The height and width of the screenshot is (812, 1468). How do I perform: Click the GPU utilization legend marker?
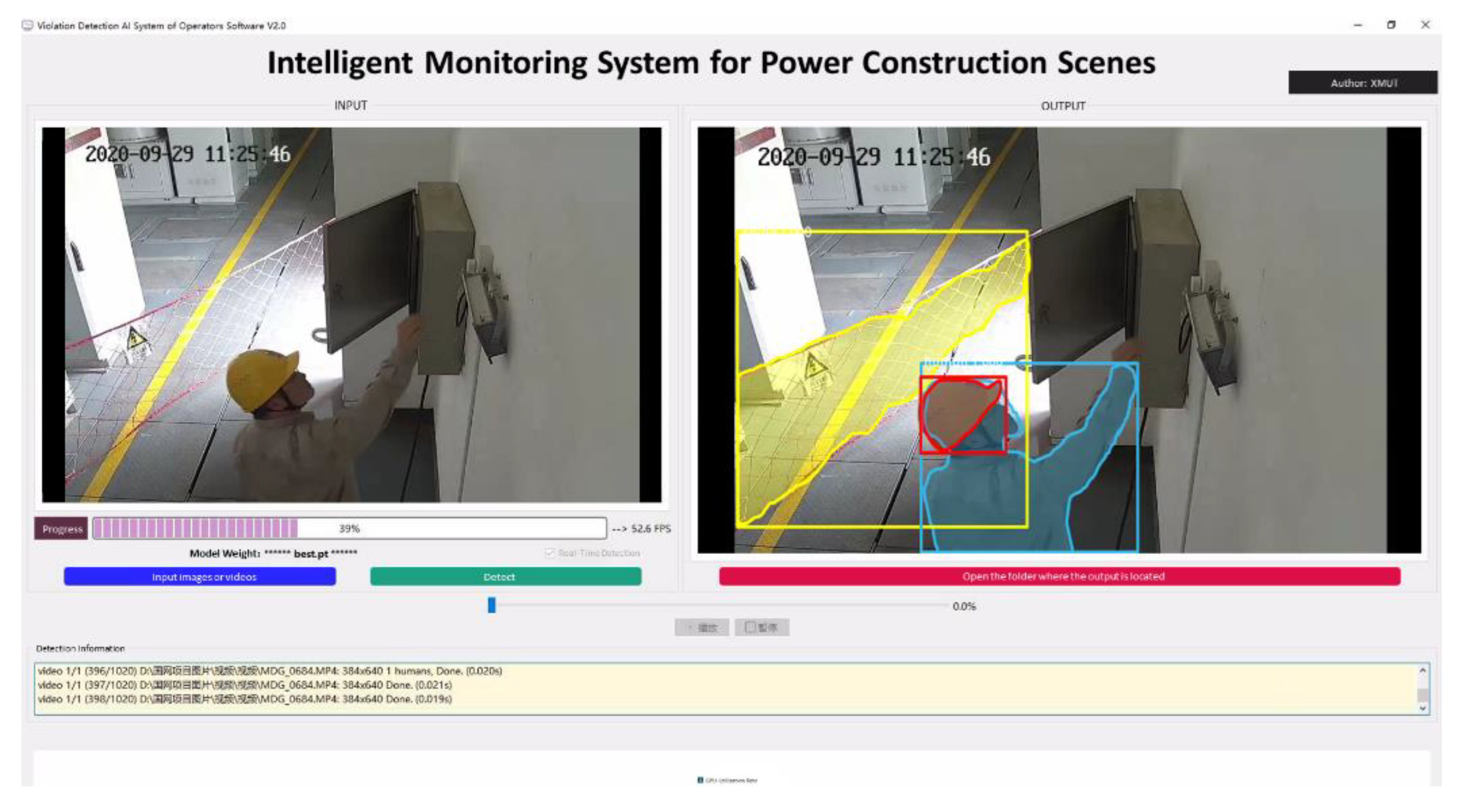[x=700, y=780]
